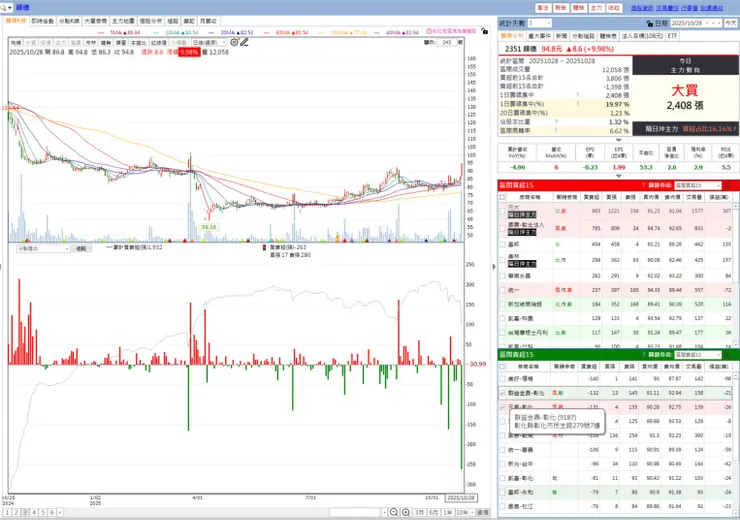Toggle select-all checkbox in 買超 table header
Image resolution: width=740 pixels, height=520 pixels.
pos(503,197)
